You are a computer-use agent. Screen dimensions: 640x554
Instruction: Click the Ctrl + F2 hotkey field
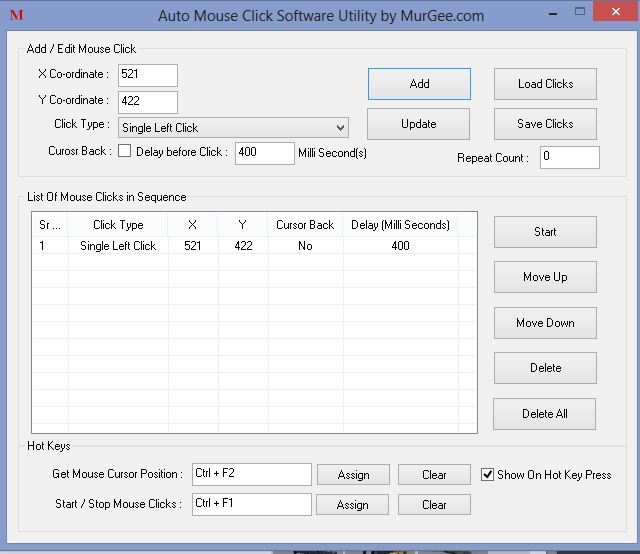[x=251, y=474]
